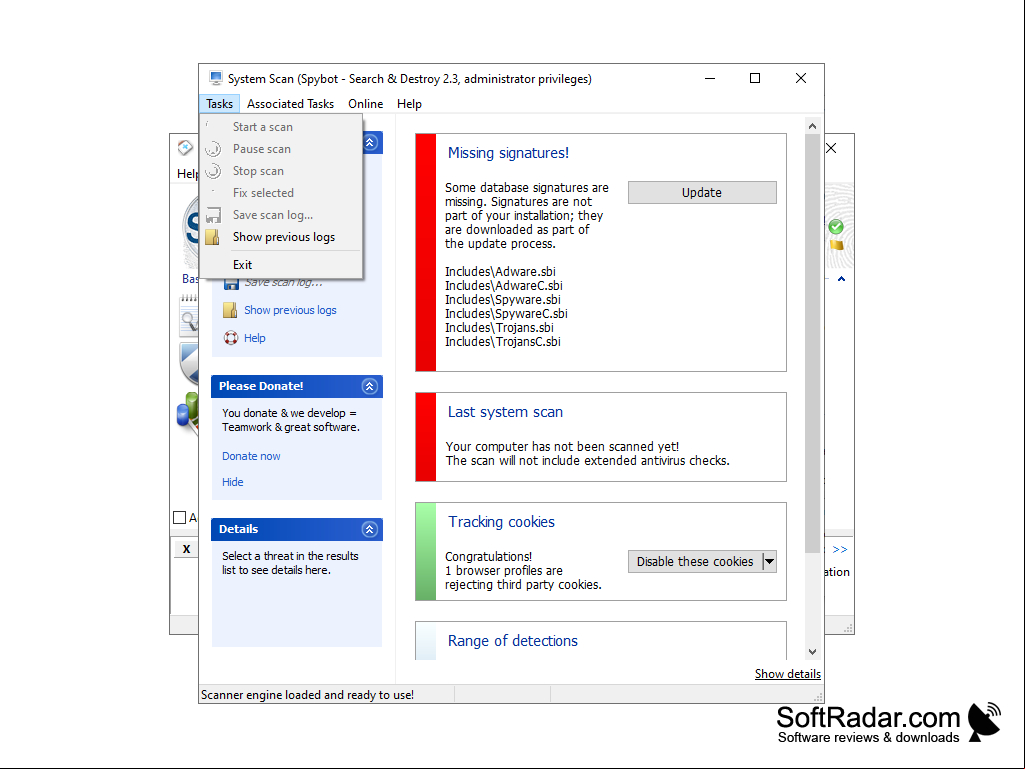Collapse the Please Donate! panel
Viewport: 1025px width, 769px height.
369,386
